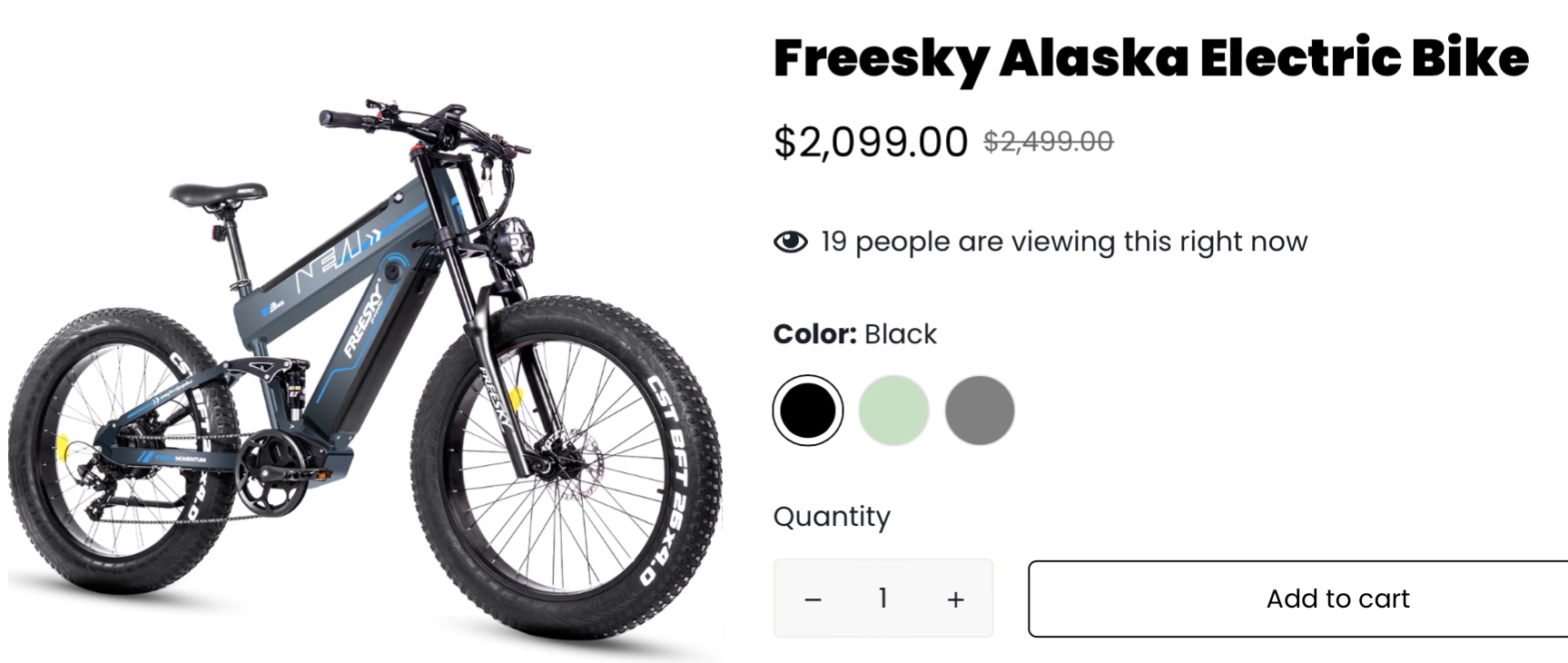Choose the light green color swatch
Image resolution: width=1568 pixels, height=663 pixels.
[893, 411]
